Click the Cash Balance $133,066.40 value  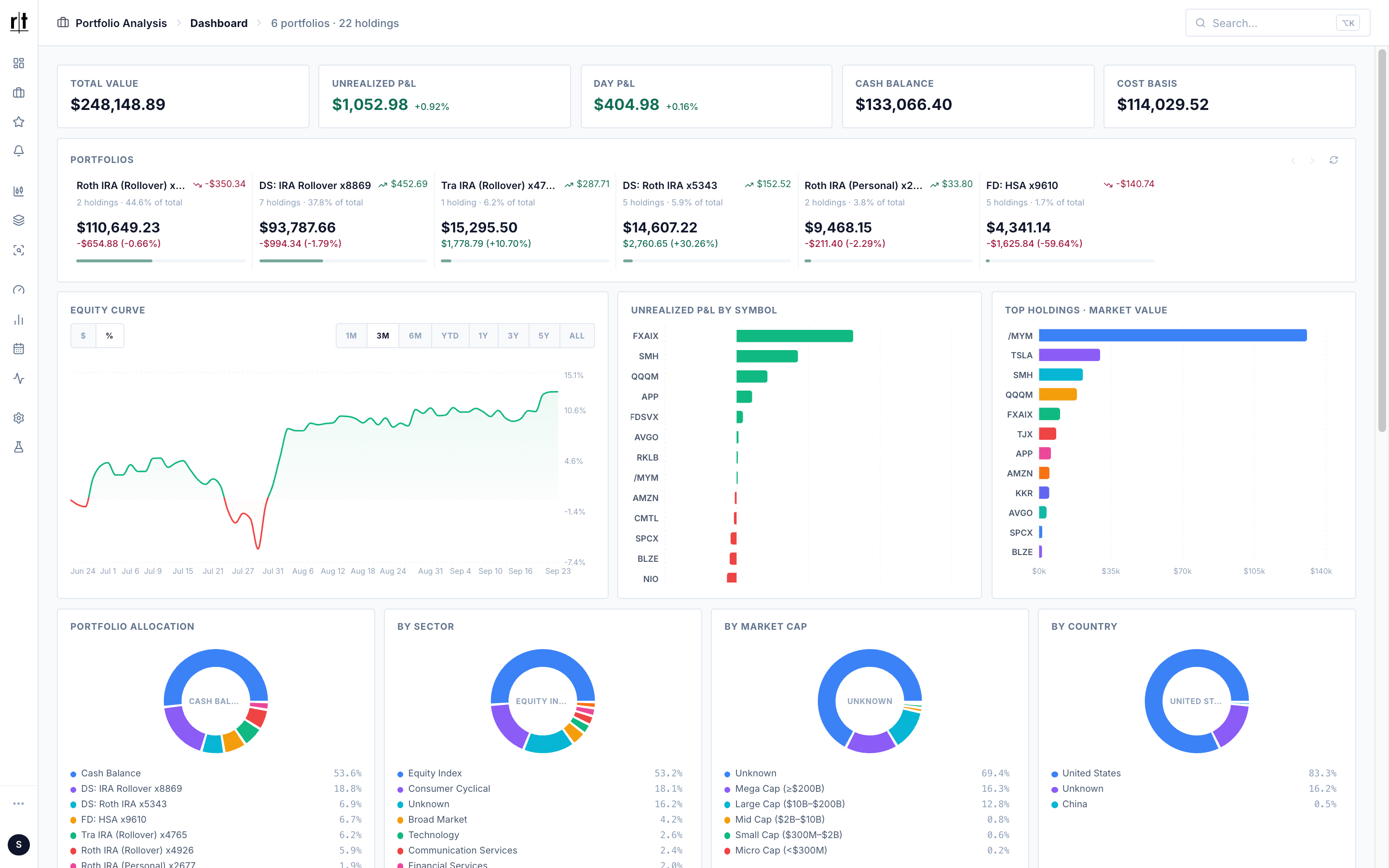pos(903,105)
